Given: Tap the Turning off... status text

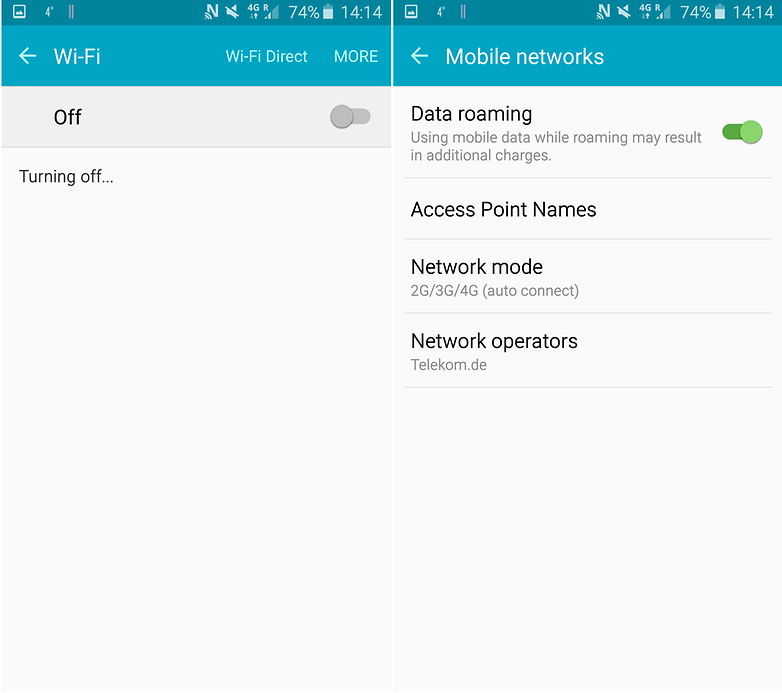Looking at the screenshot, I should click(x=66, y=176).
